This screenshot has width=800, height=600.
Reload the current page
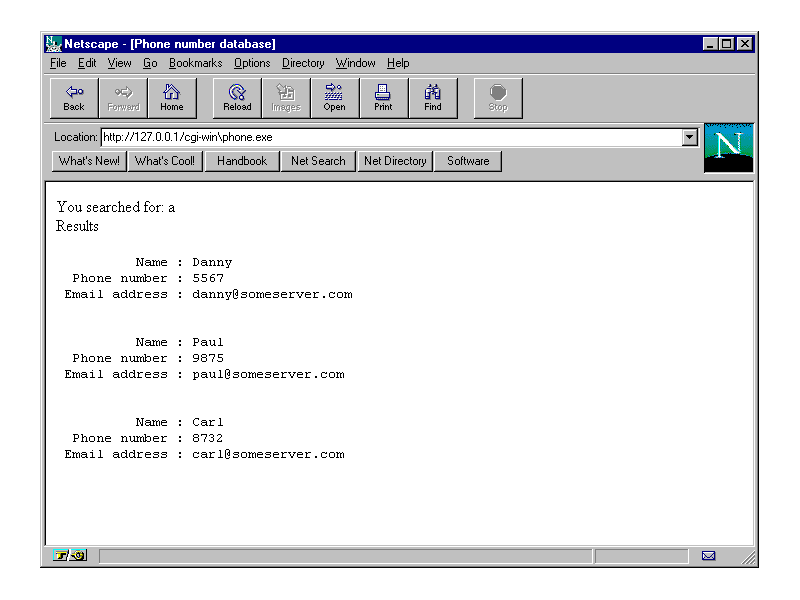[x=237, y=98]
